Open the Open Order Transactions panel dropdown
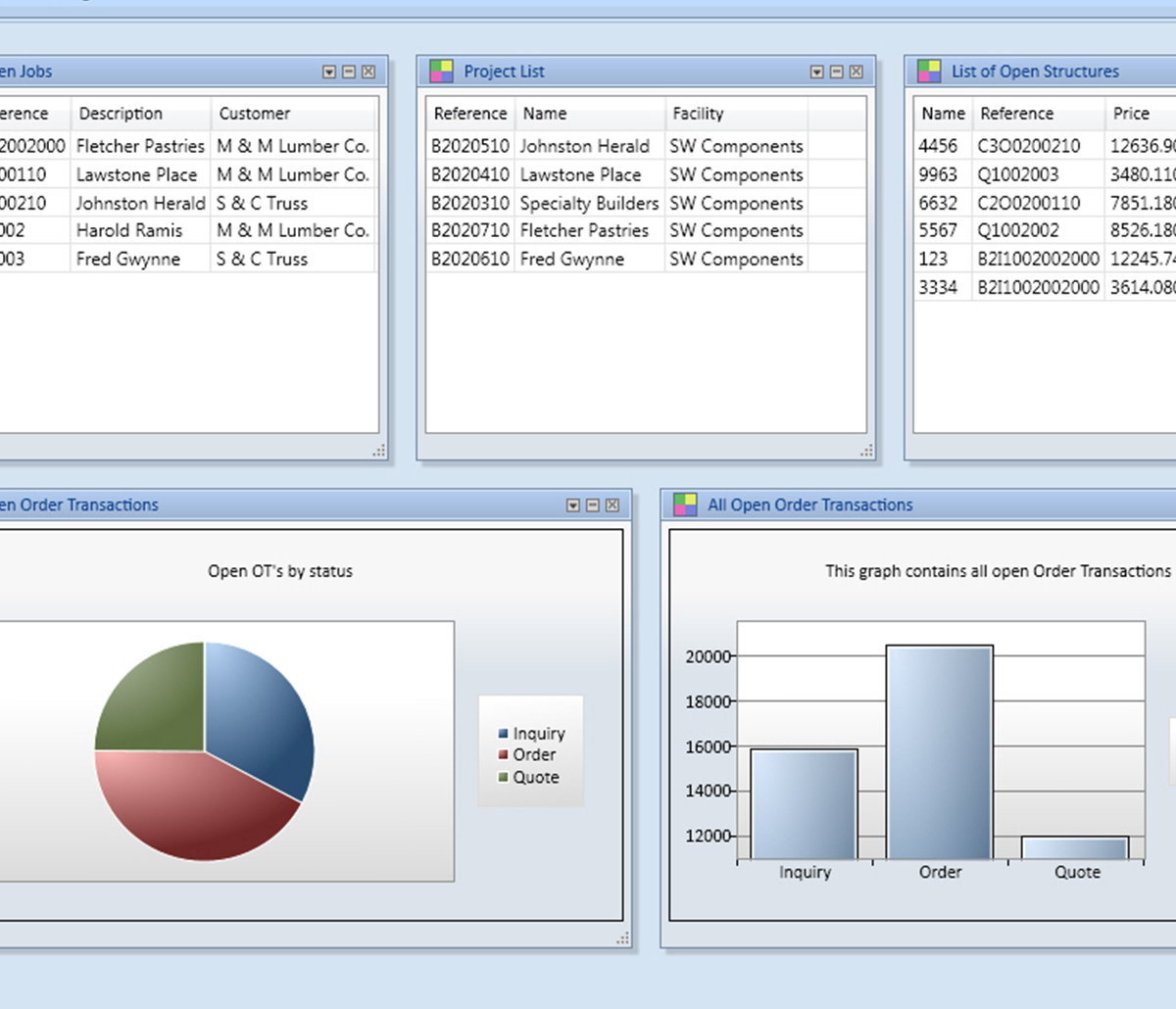Viewport: 1176px width, 1009px height. (574, 504)
